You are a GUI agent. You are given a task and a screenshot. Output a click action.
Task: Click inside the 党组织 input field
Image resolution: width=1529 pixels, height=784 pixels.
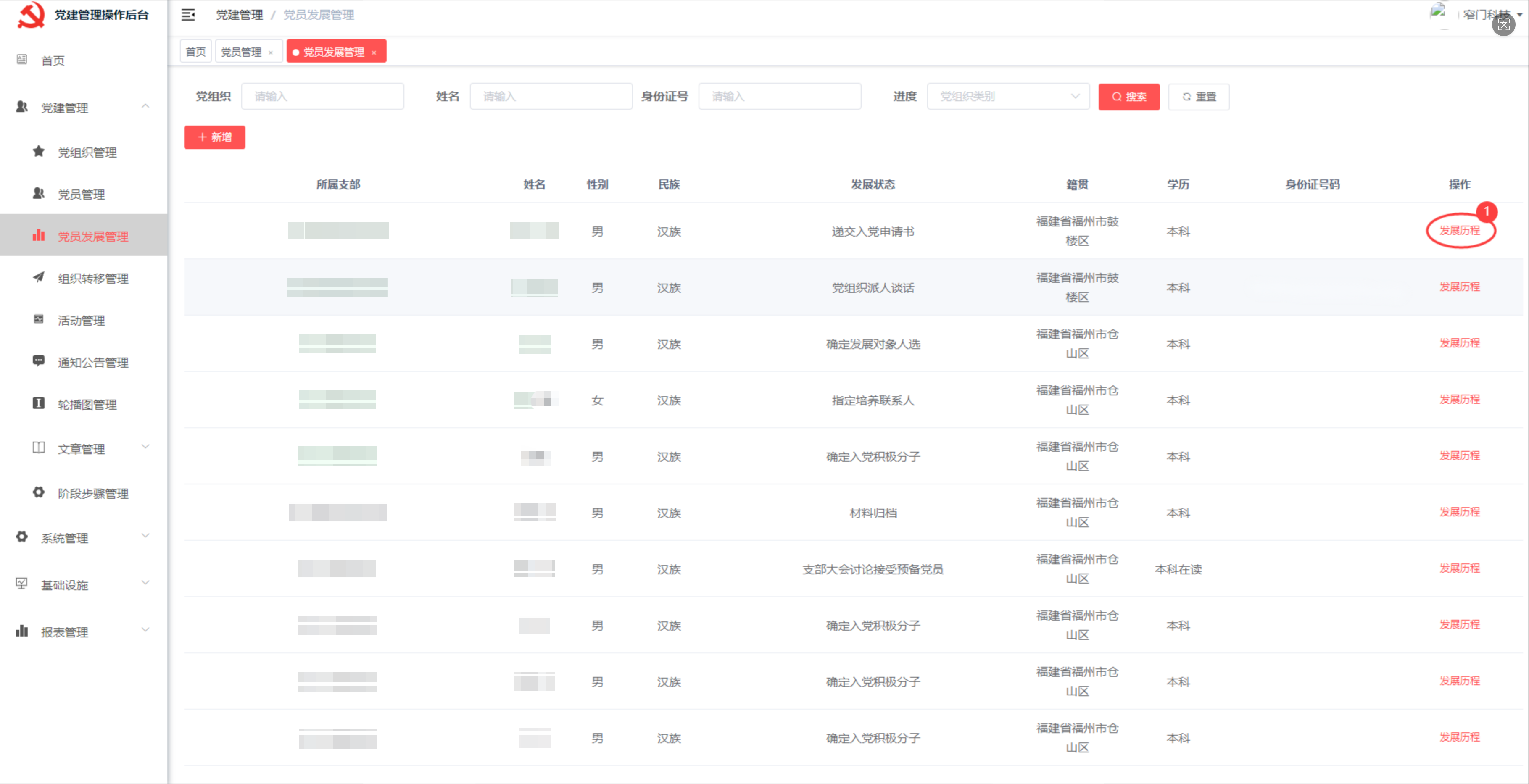323,96
